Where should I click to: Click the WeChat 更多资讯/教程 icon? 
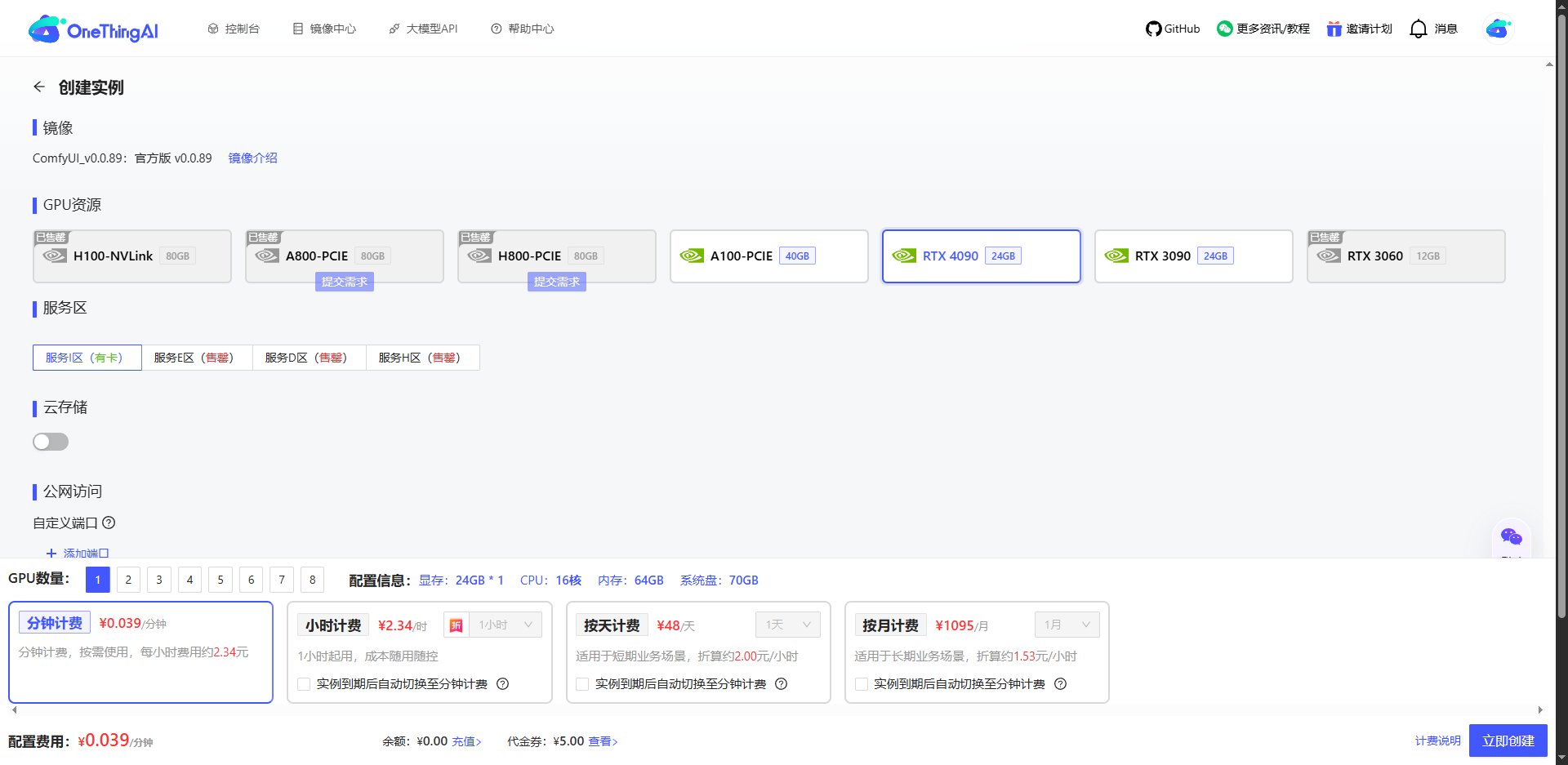coord(1224,29)
